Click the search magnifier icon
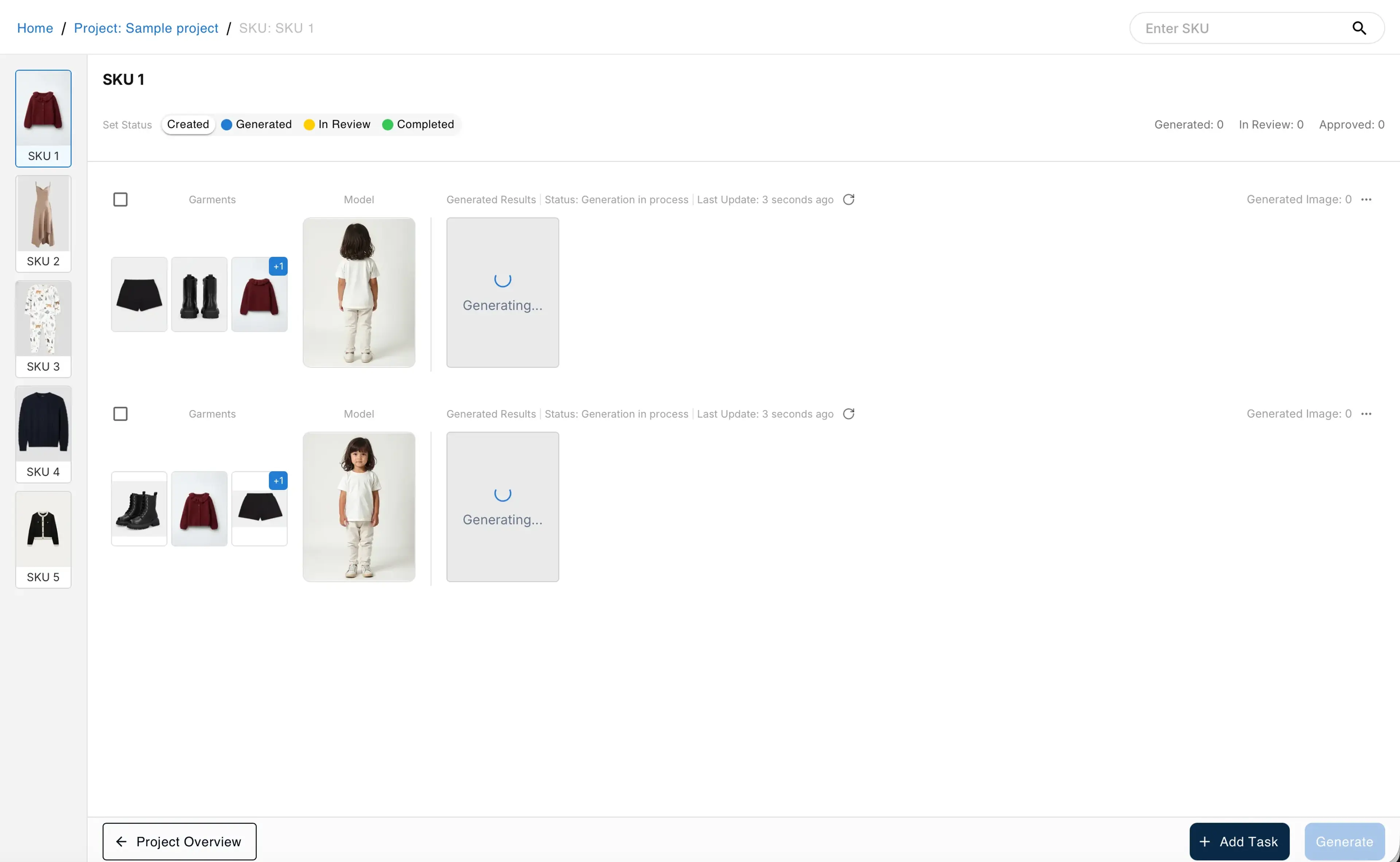The image size is (1400, 862). [1358, 28]
